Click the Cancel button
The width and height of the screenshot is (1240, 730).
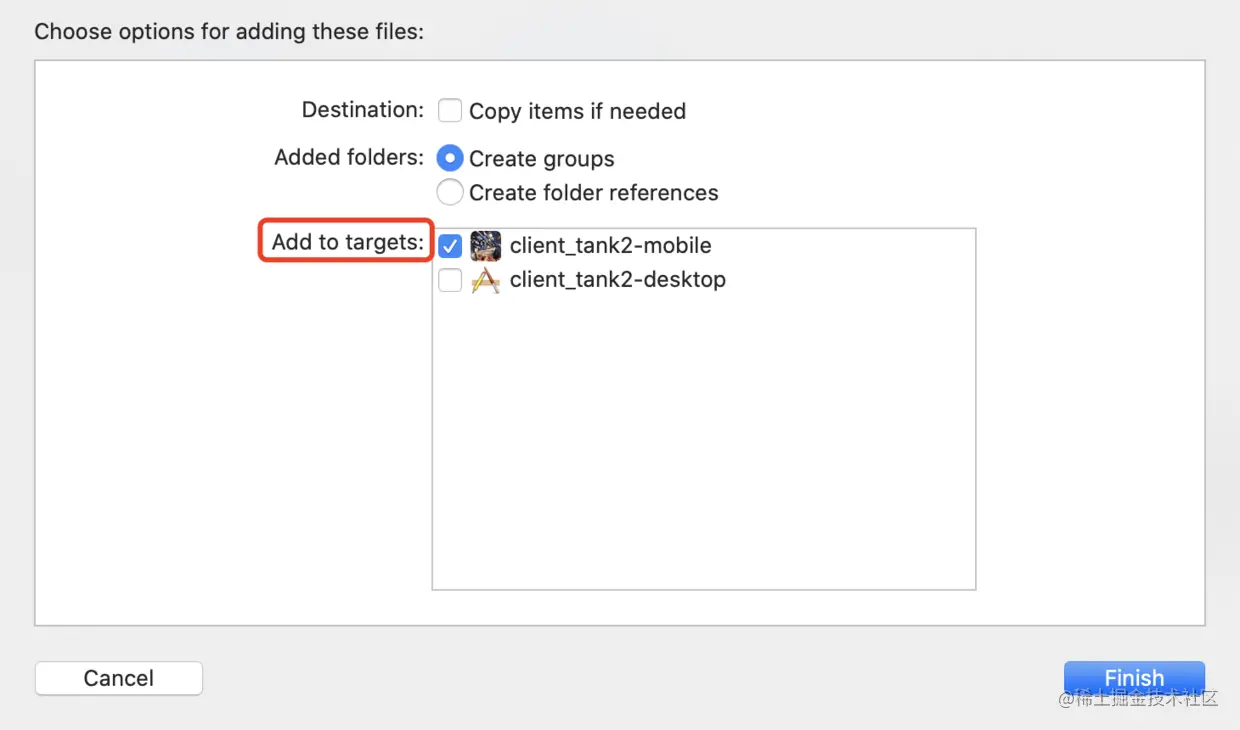(x=118, y=678)
